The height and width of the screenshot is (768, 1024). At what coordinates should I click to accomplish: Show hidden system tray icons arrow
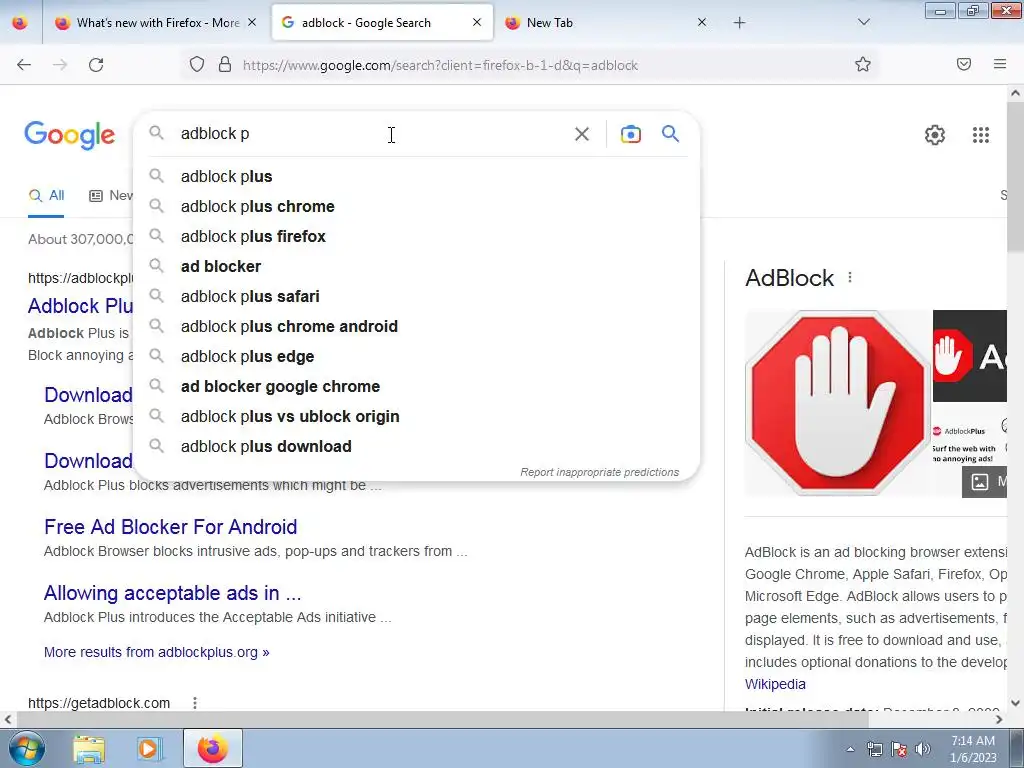tap(850, 749)
